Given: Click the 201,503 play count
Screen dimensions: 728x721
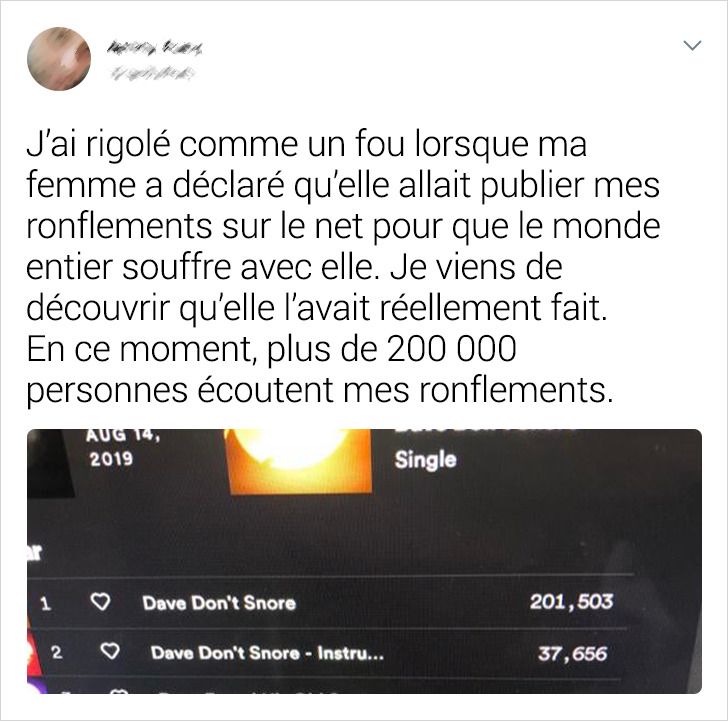Looking at the screenshot, I should pos(572,602).
